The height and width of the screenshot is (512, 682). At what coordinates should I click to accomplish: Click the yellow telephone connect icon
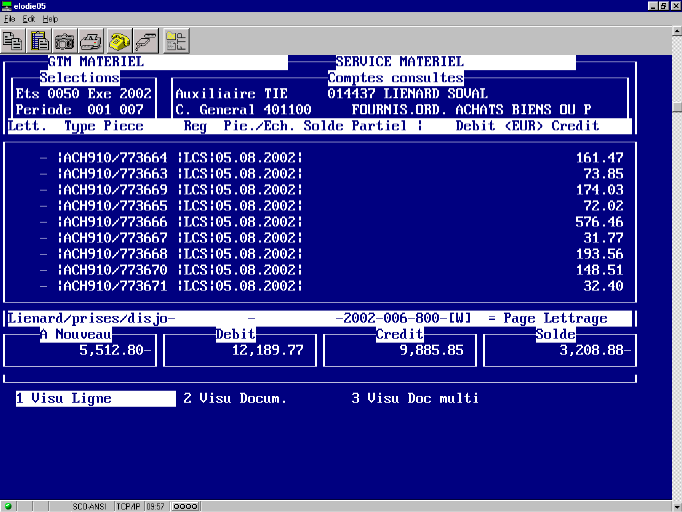point(120,41)
